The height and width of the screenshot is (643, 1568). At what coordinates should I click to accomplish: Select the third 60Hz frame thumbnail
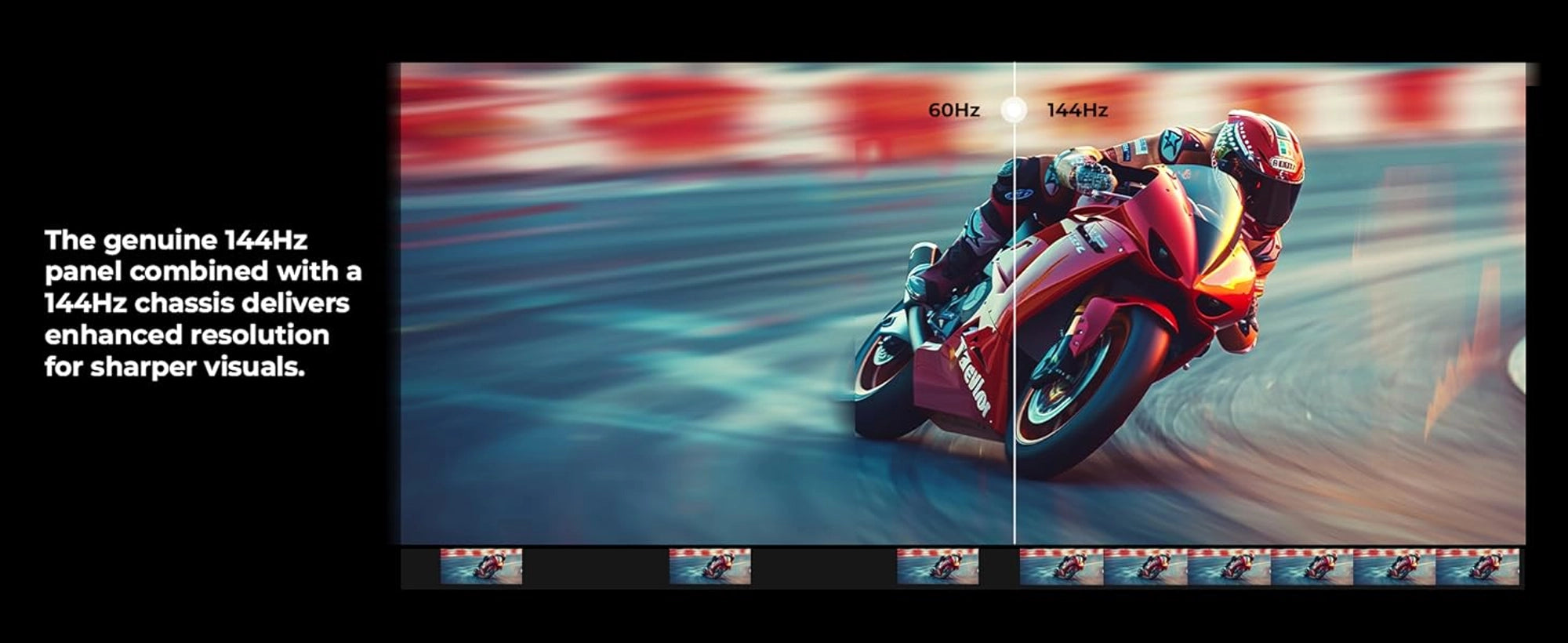click(938, 566)
